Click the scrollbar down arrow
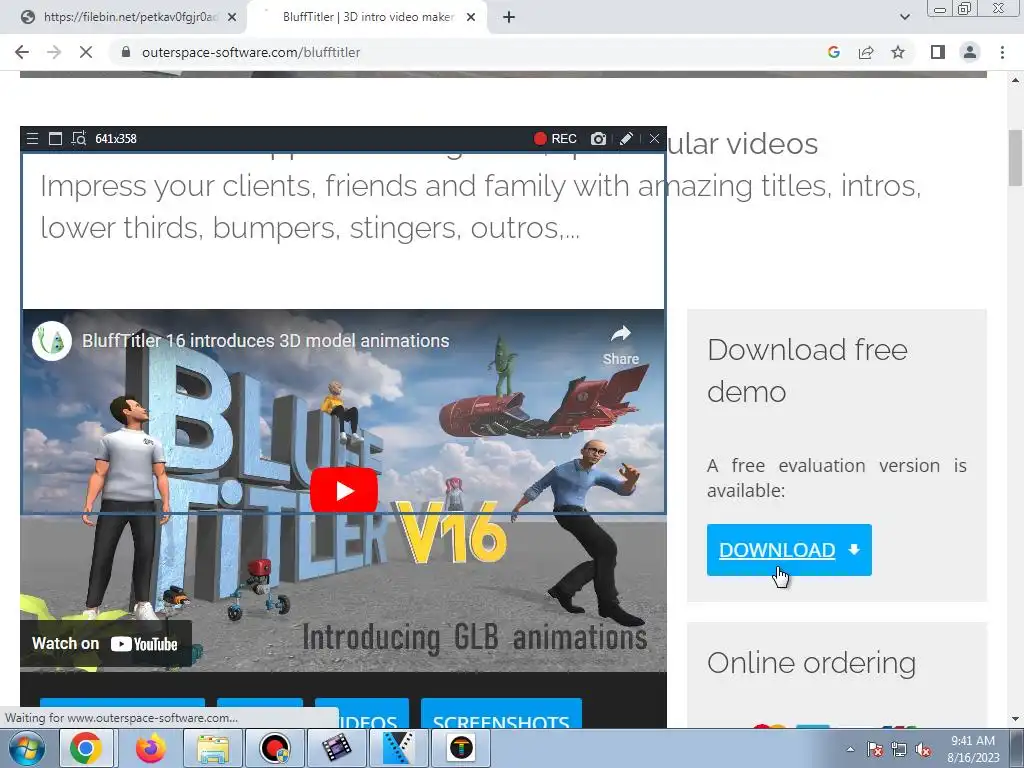Viewport: 1024px width, 768px height. point(1016,720)
